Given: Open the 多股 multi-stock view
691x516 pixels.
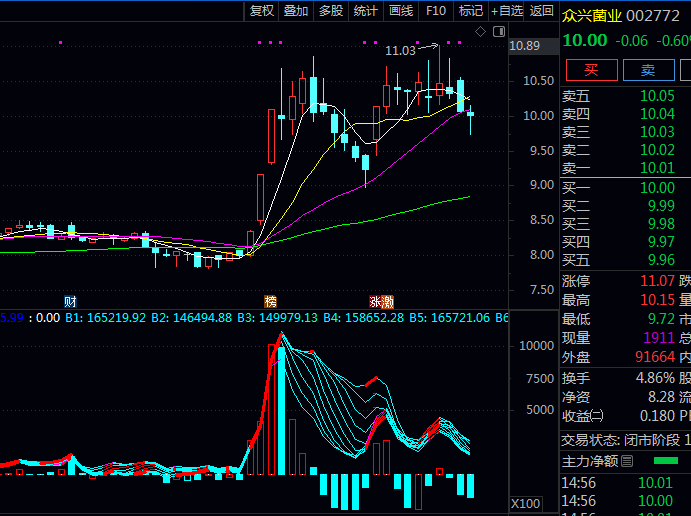Looking at the screenshot, I should point(331,11).
